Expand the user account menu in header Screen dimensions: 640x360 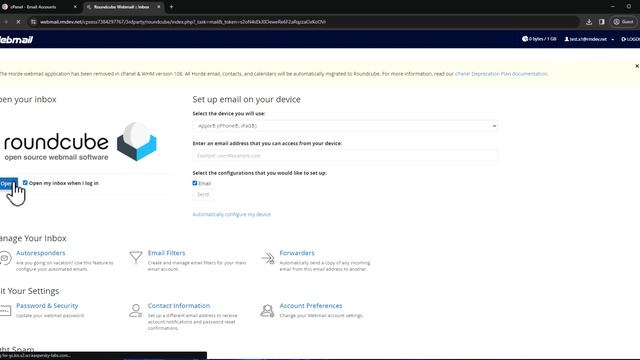[589, 39]
